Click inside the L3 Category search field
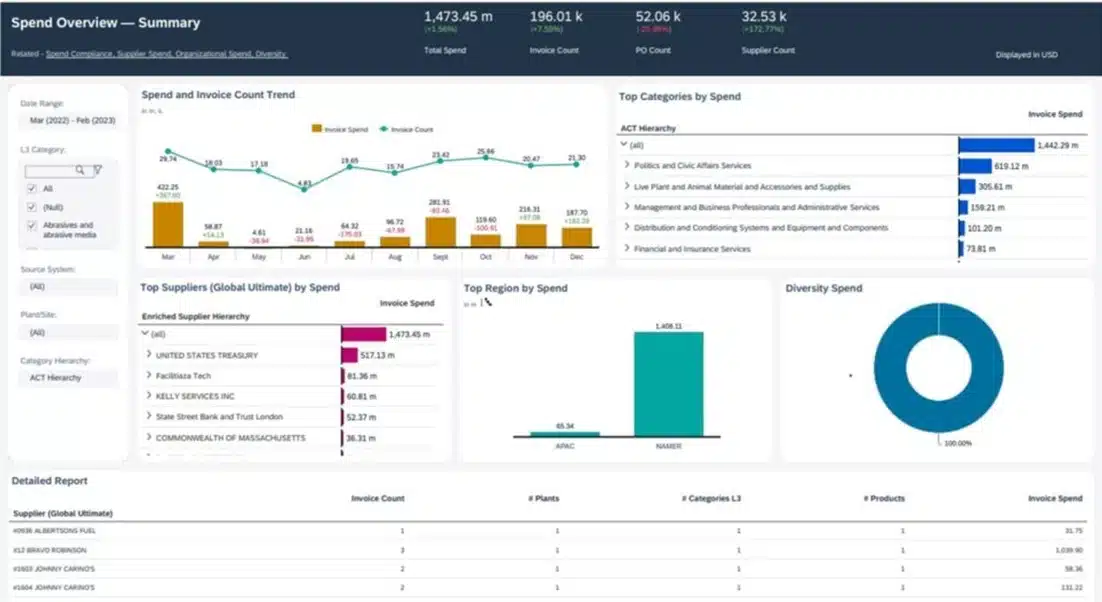The image size is (1102, 602). tap(48, 170)
